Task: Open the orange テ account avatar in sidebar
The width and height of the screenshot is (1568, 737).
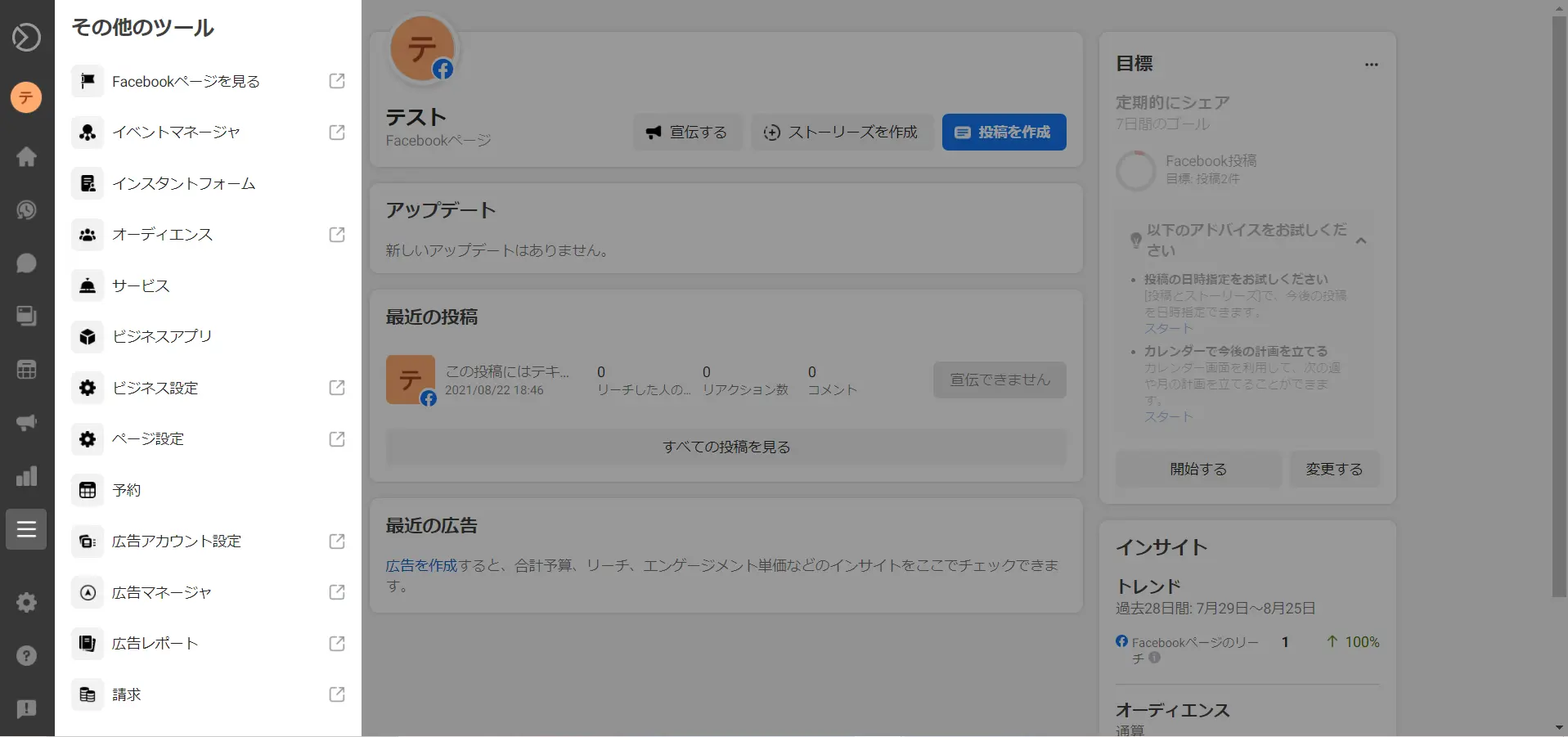Action: (x=26, y=97)
